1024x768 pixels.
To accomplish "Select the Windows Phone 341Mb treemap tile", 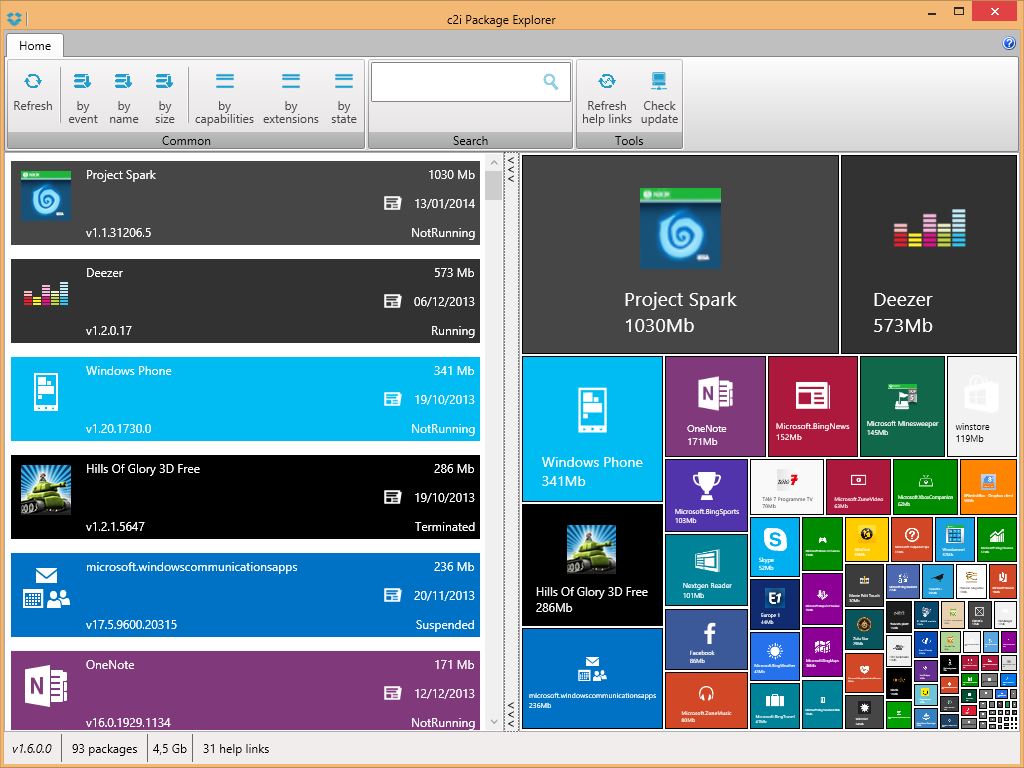I will 592,428.
